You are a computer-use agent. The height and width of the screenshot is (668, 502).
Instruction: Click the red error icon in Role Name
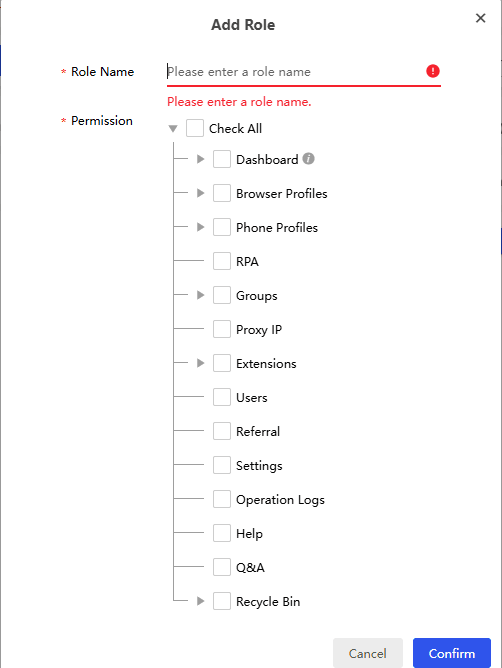pyautogui.click(x=433, y=71)
